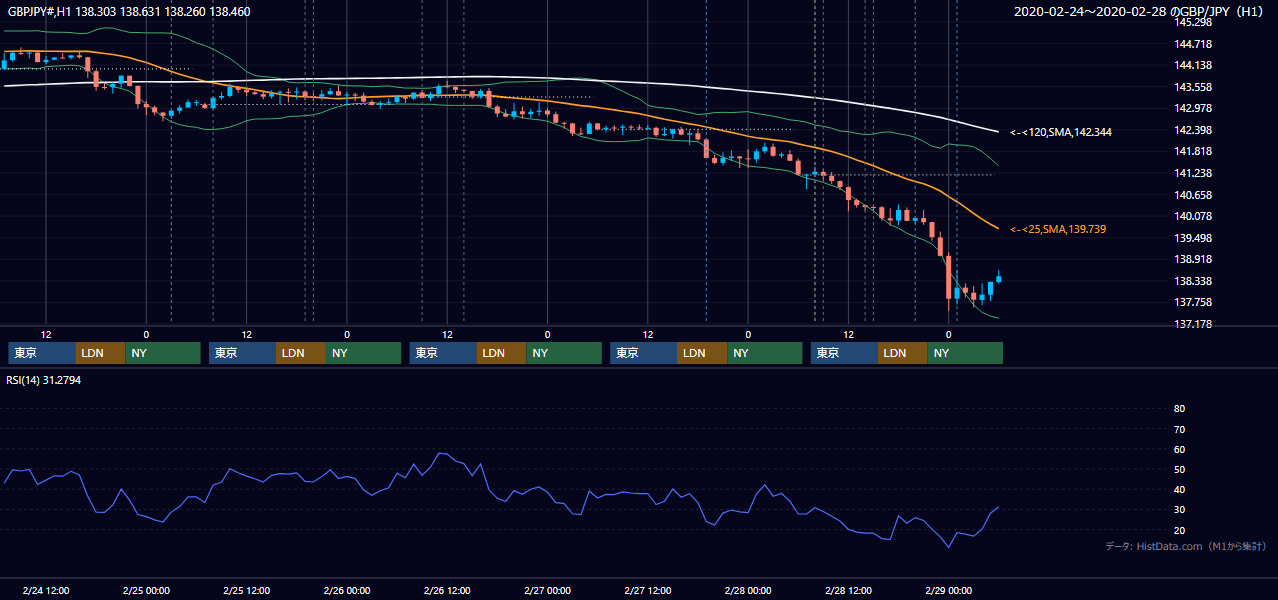The height and width of the screenshot is (600, 1278).
Task: Click RSI scale level 60
Action: [1180, 449]
